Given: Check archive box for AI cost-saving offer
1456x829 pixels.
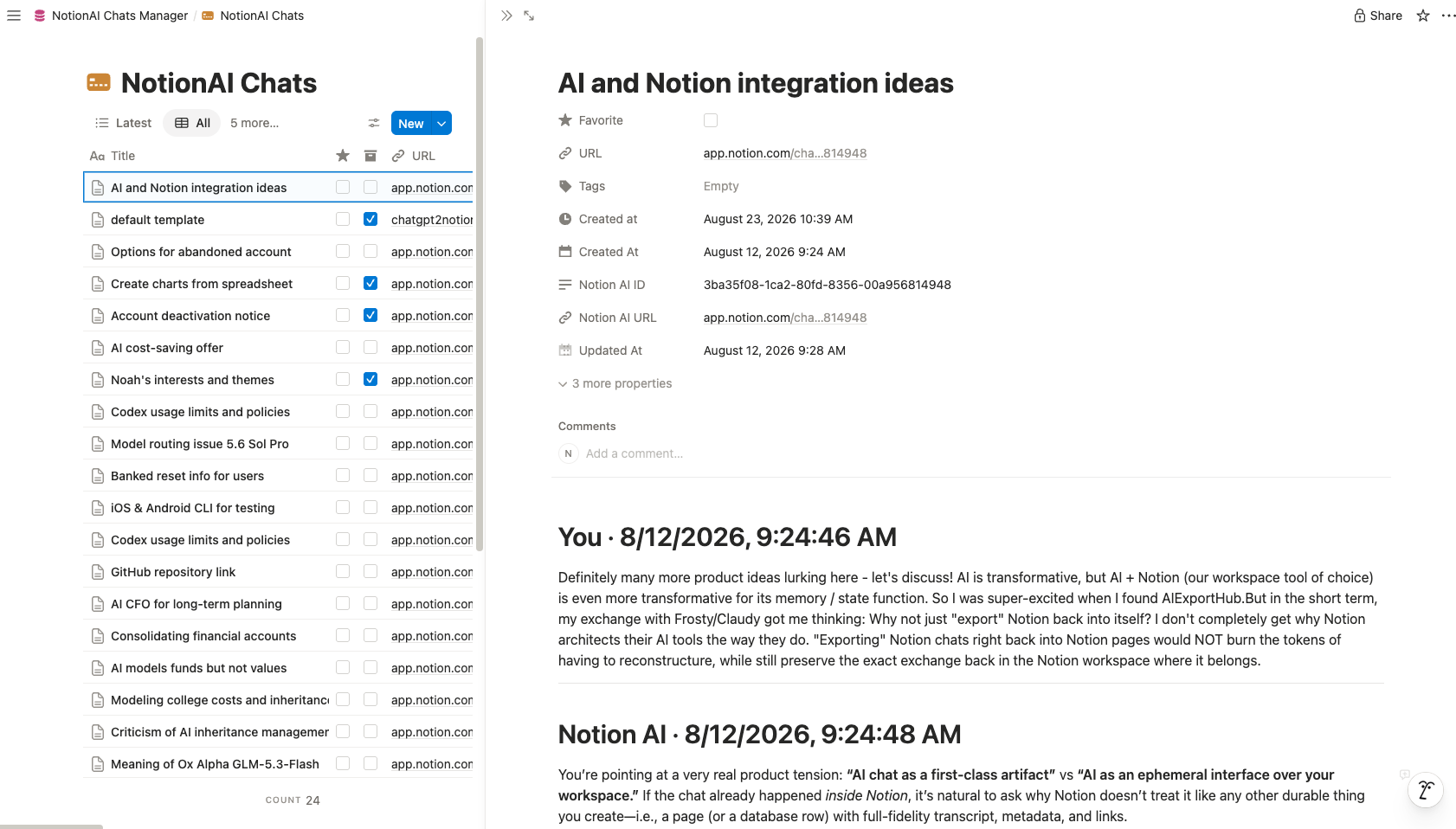Looking at the screenshot, I should [370, 347].
